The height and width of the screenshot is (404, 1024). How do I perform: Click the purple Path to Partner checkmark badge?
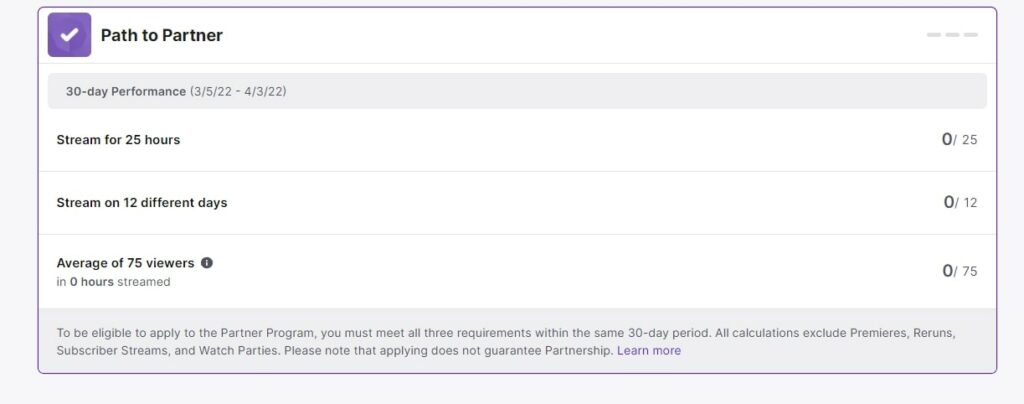tap(69, 35)
